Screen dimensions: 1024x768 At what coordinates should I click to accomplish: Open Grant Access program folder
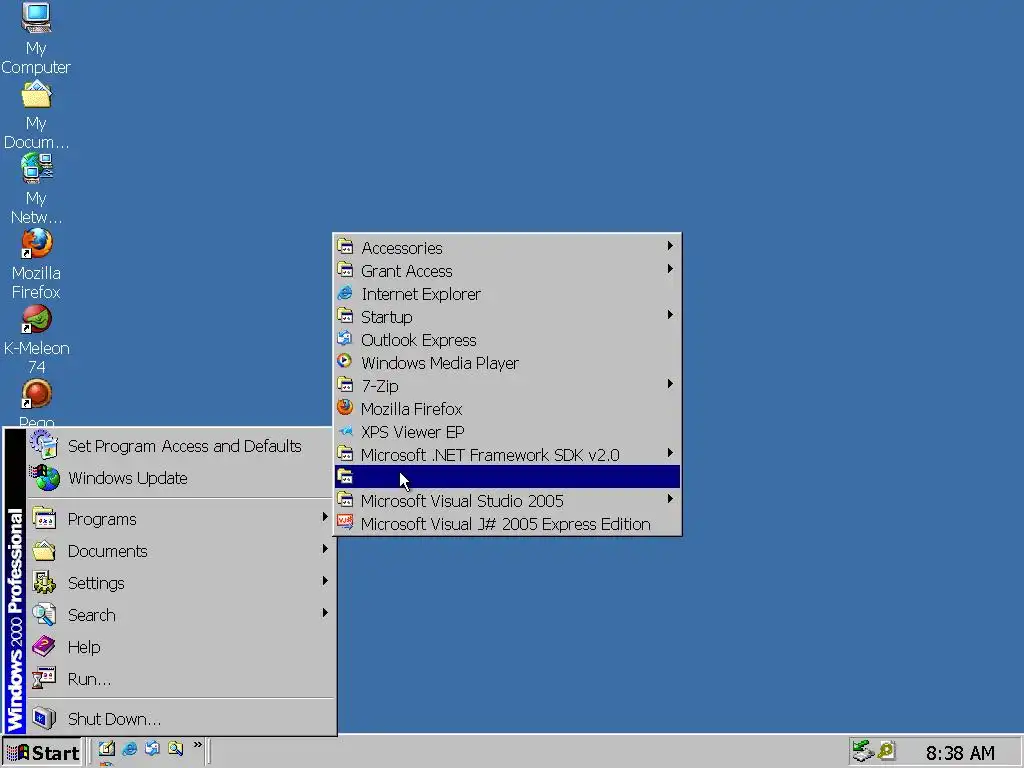507,270
